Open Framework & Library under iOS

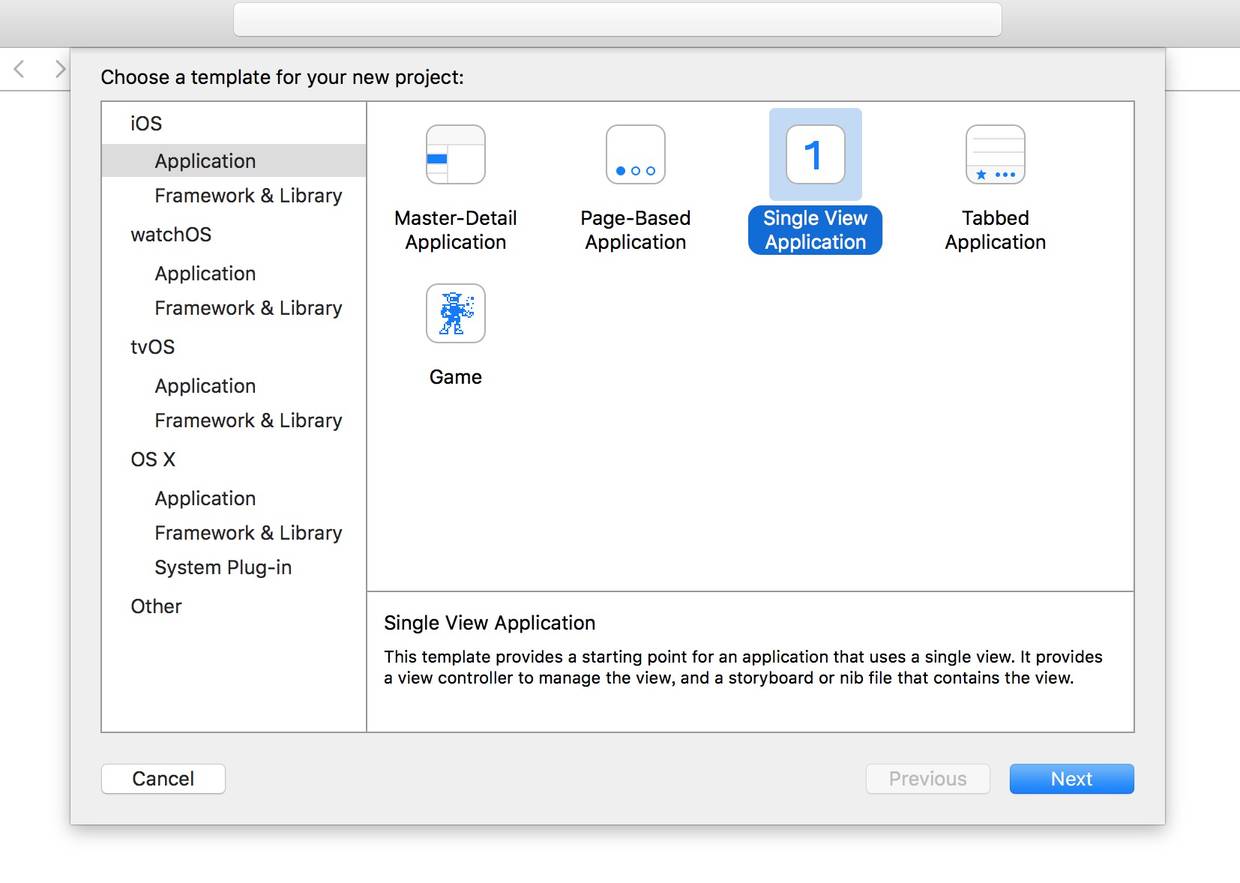tap(248, 196)
